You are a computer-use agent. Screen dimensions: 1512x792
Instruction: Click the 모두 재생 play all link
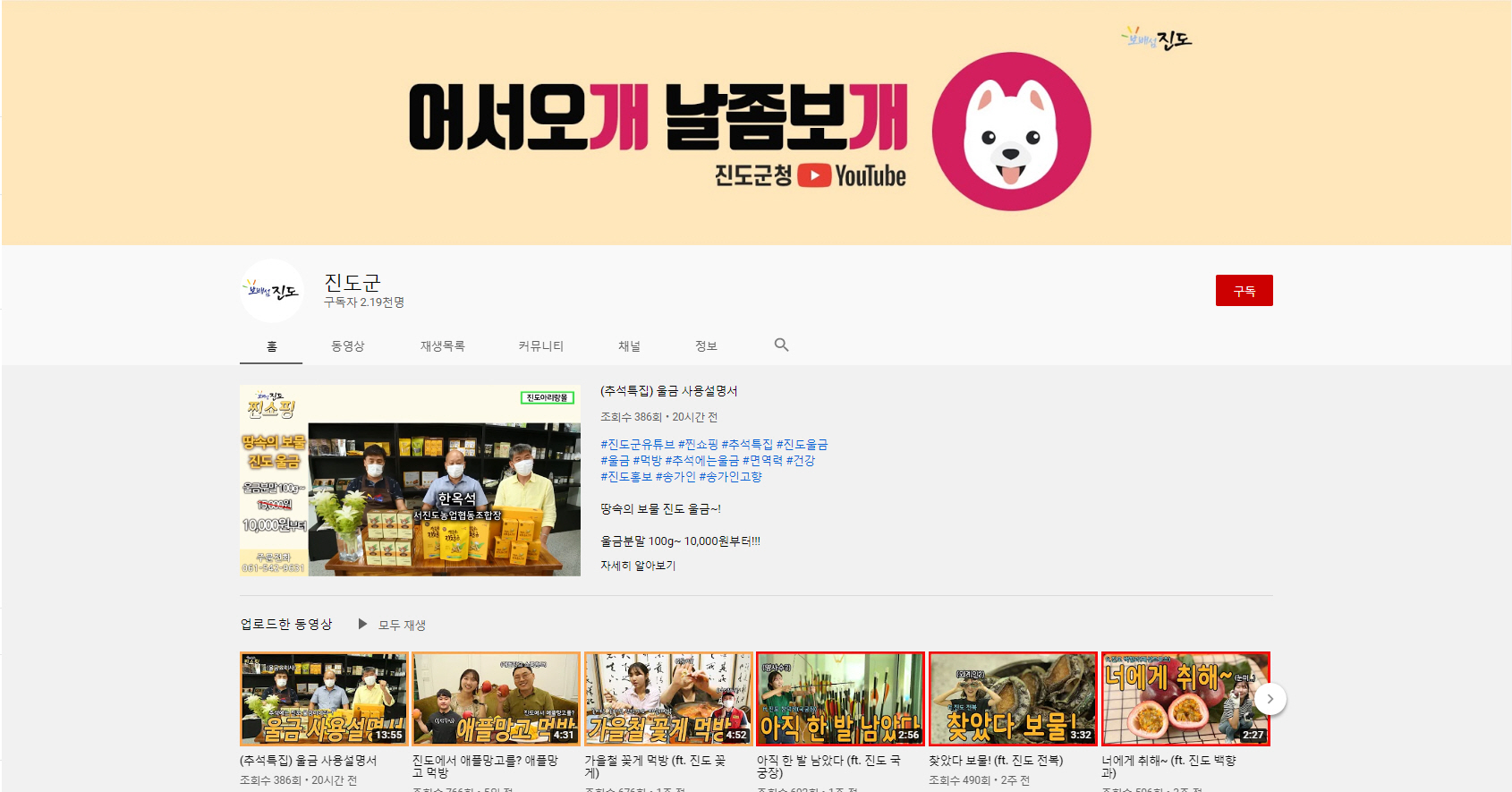click(x=402, y=625)
